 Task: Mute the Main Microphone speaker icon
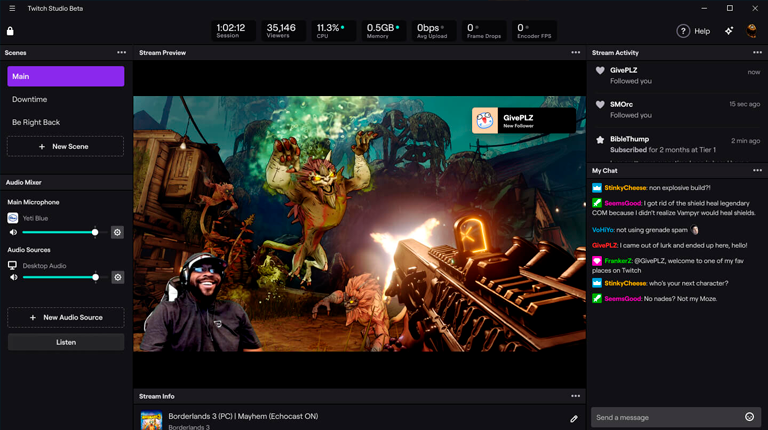pyautogui.click(x=13, y=232)
